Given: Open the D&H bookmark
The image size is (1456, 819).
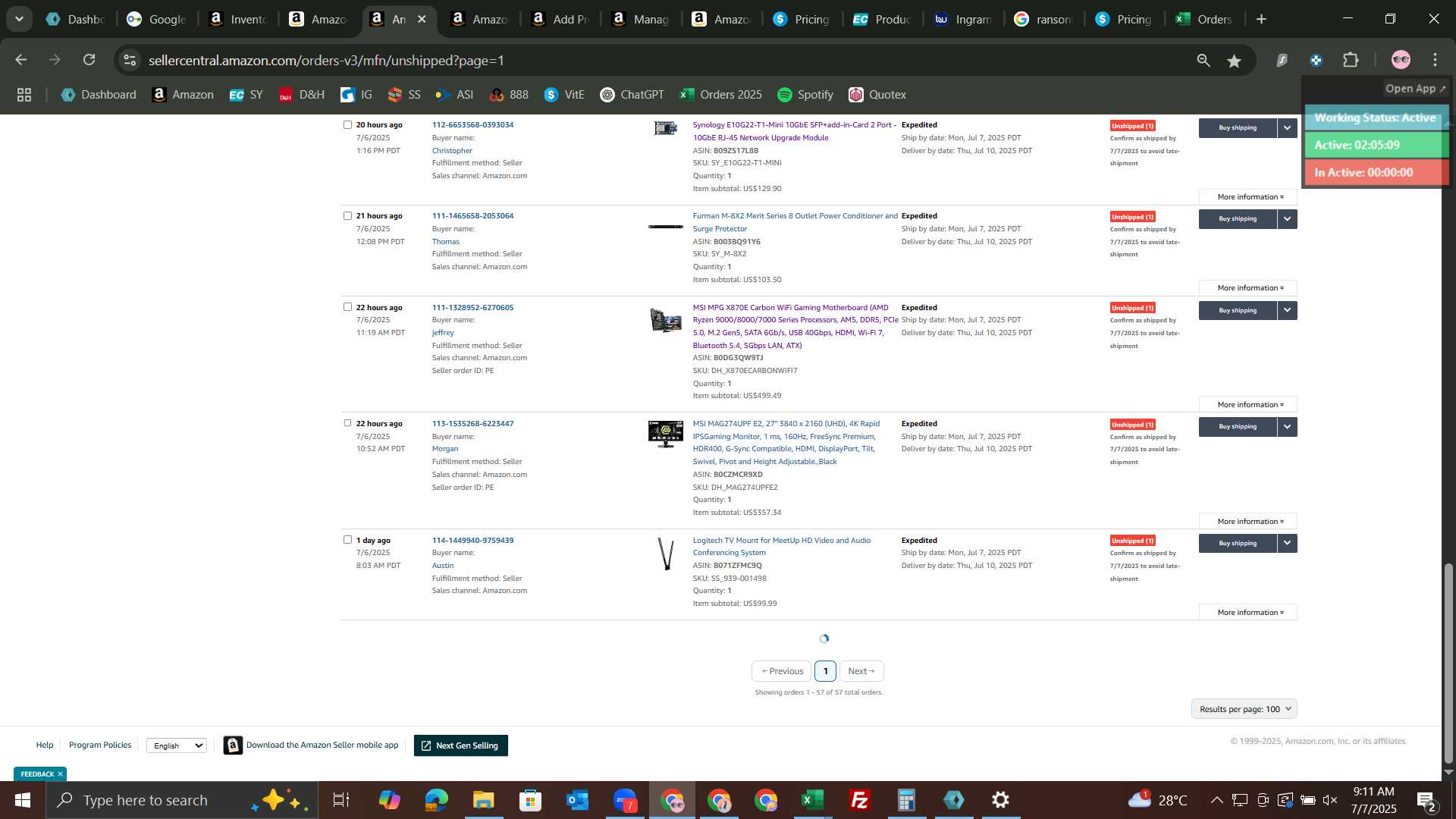Looking at the screenshot, I should coord(302,95).
